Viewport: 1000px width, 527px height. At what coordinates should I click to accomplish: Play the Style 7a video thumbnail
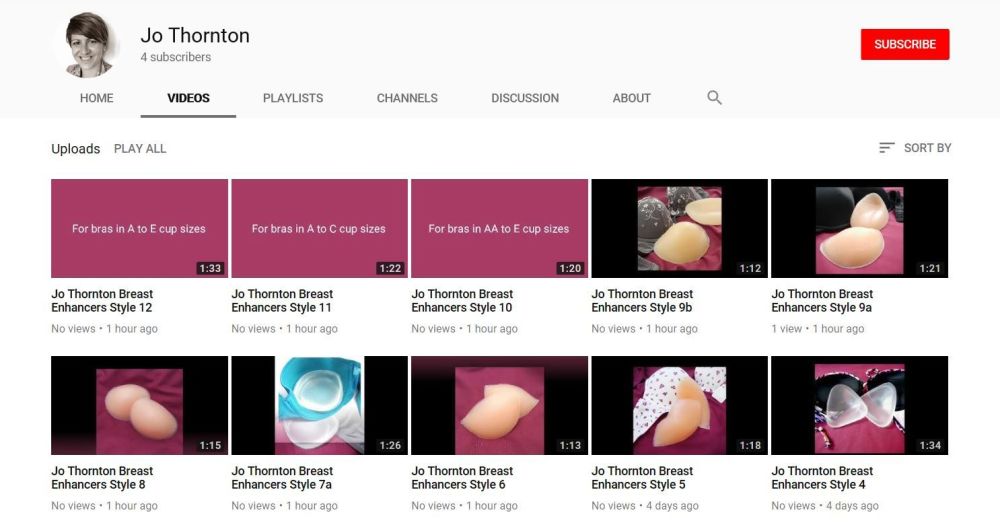coord(319,405)
